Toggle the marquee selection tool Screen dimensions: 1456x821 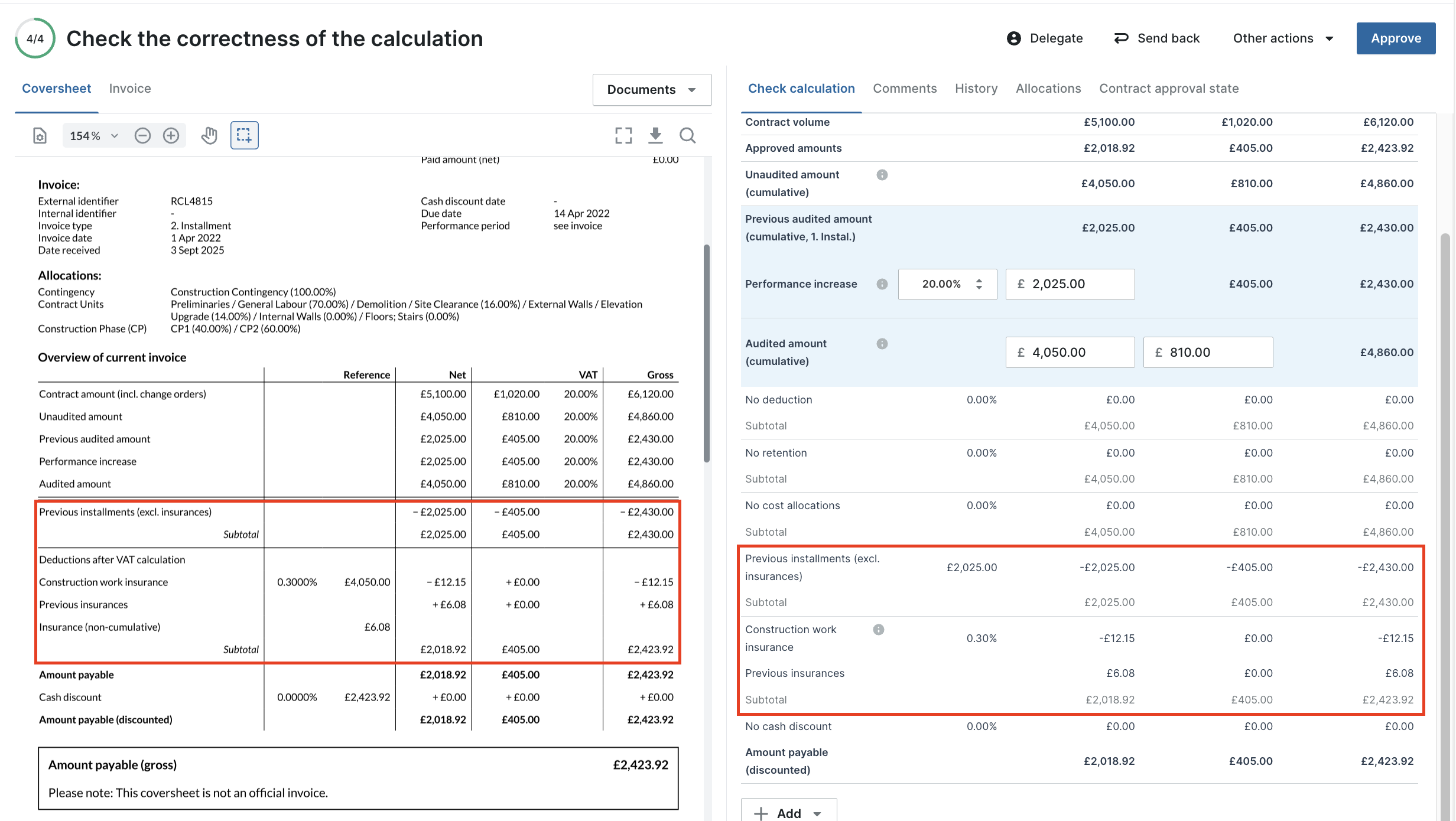point(244,135)
